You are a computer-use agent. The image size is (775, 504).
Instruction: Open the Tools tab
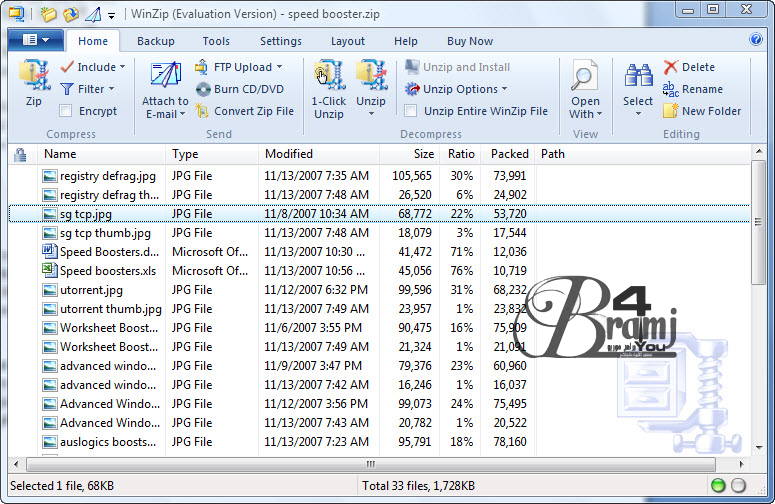[x=216, y=41]
